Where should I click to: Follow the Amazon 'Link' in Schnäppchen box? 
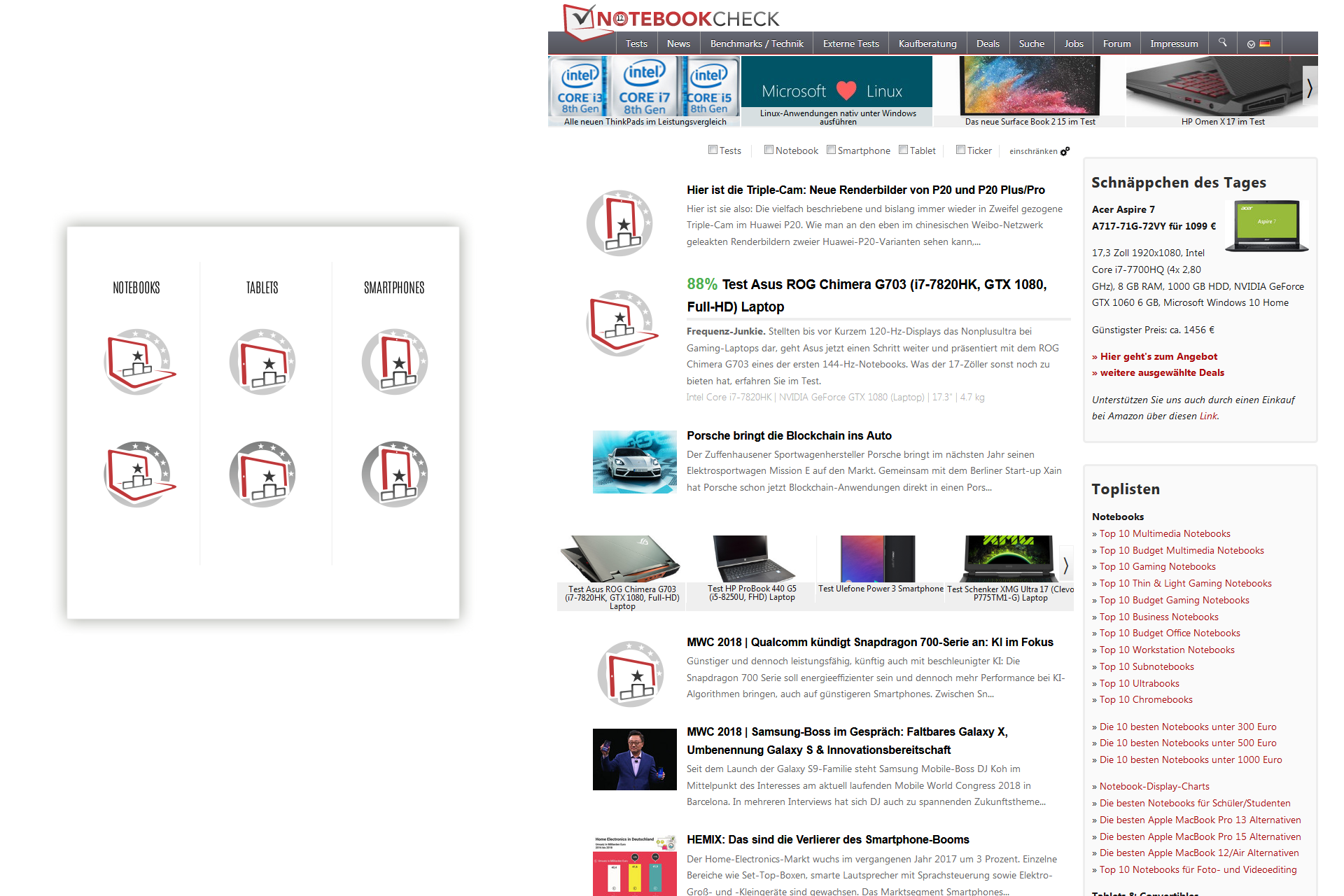1208,416
